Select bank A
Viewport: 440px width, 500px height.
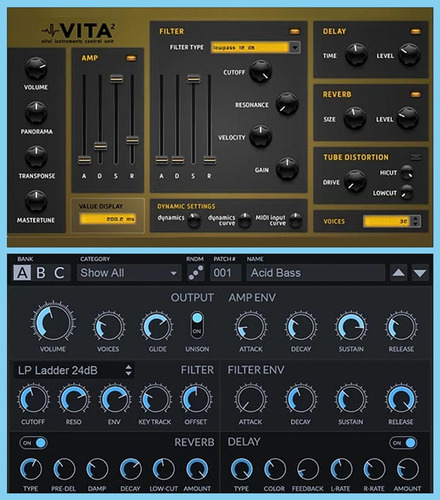[22, 273]
